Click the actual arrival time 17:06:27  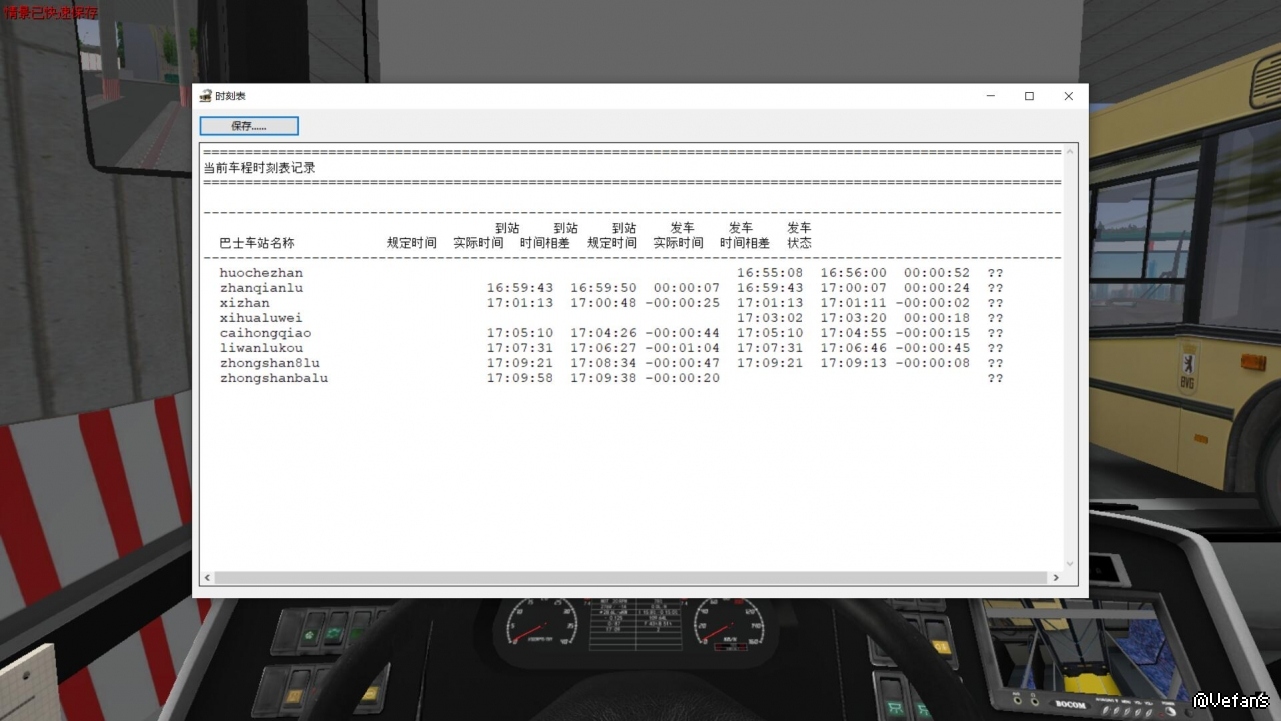point(603,348)
